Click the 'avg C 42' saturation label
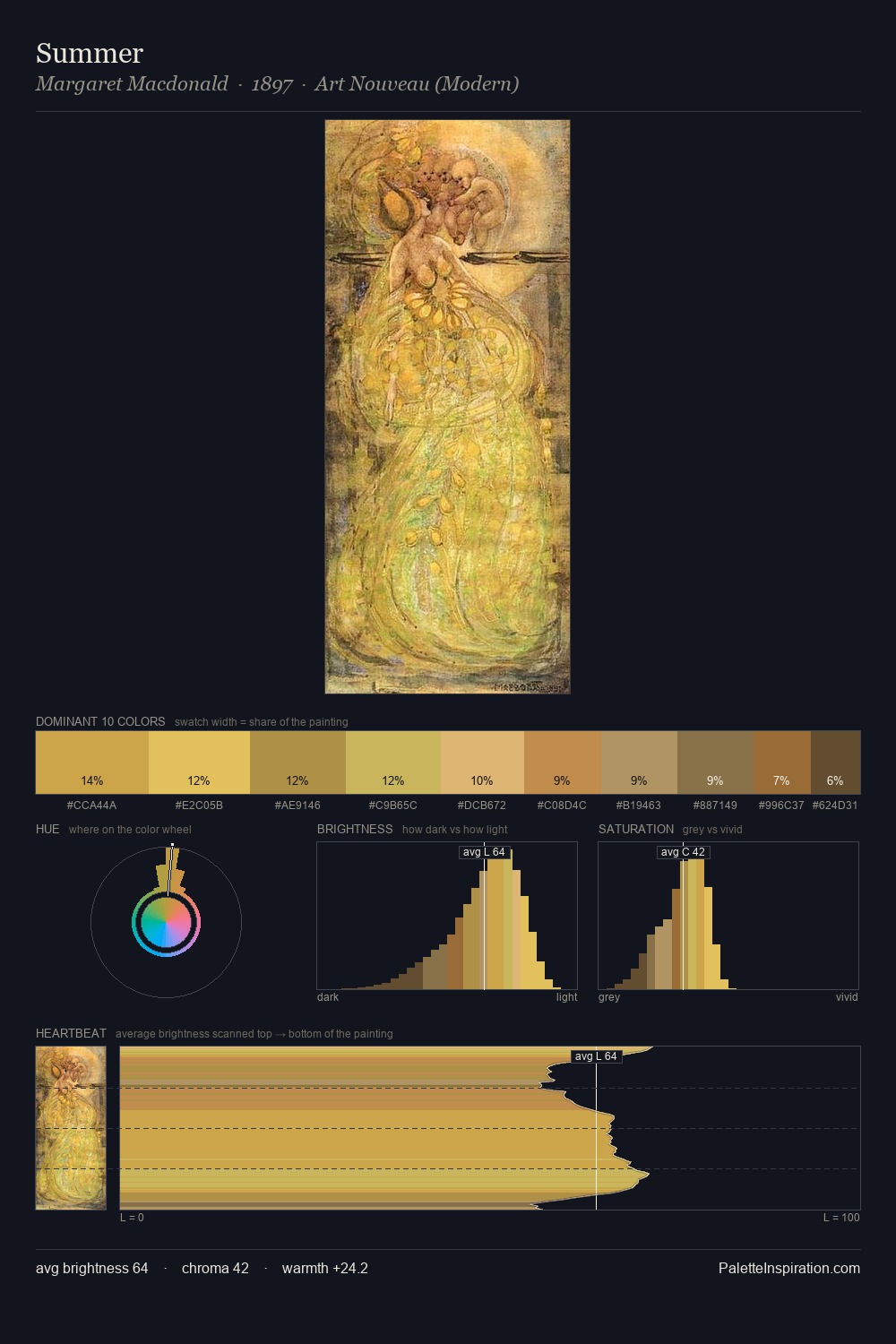Screen dimensions: 896x1344 coord(683,852)
